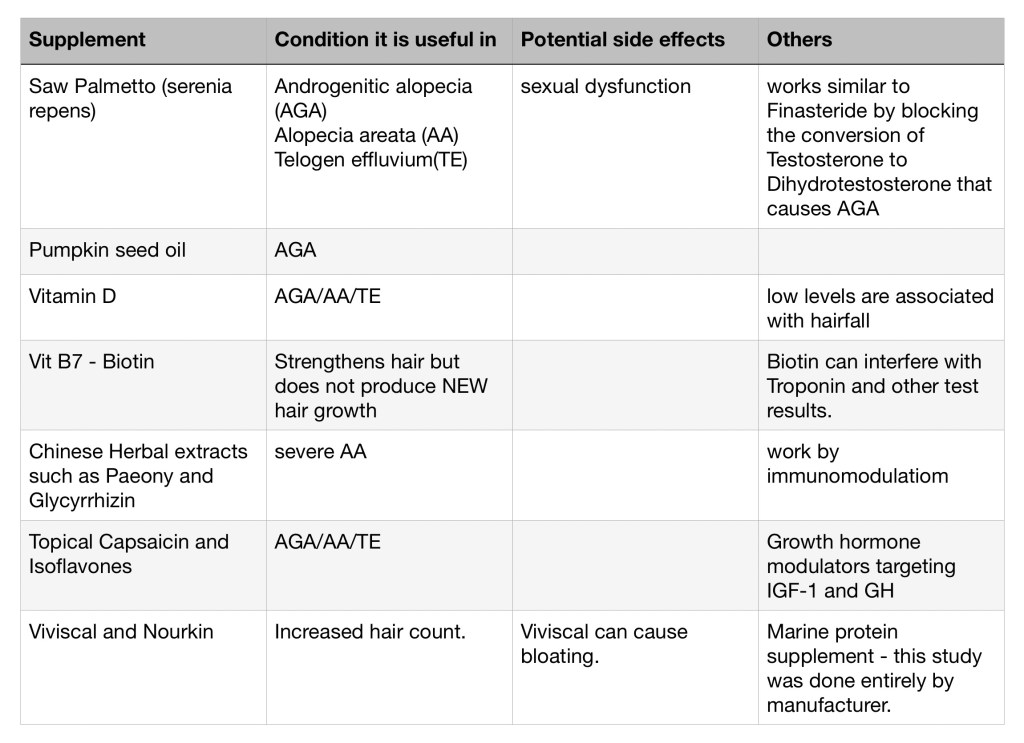Click the Strengthens hair condition cell
Screen dimensions: 1024x743
pos(380,385)
